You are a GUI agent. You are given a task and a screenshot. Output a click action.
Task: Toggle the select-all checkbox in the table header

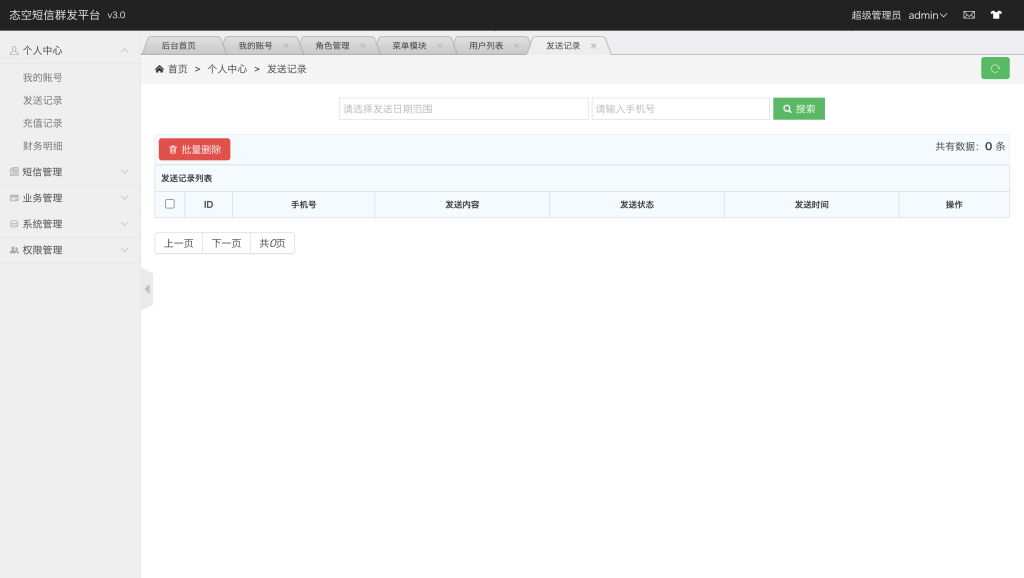(x=169, y=204)
